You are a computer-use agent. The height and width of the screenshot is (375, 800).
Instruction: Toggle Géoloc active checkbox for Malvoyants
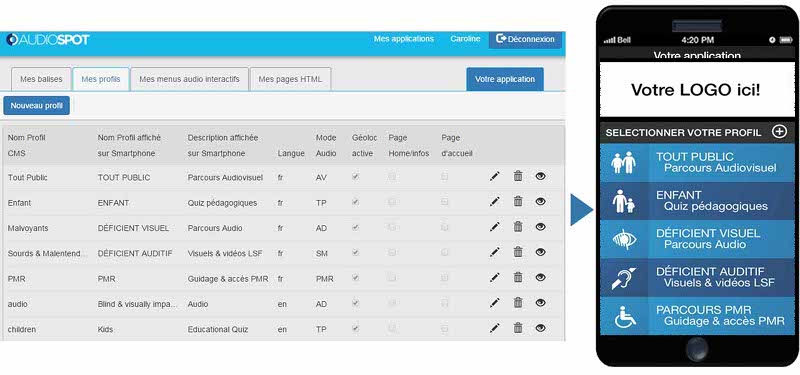(356, 227)
